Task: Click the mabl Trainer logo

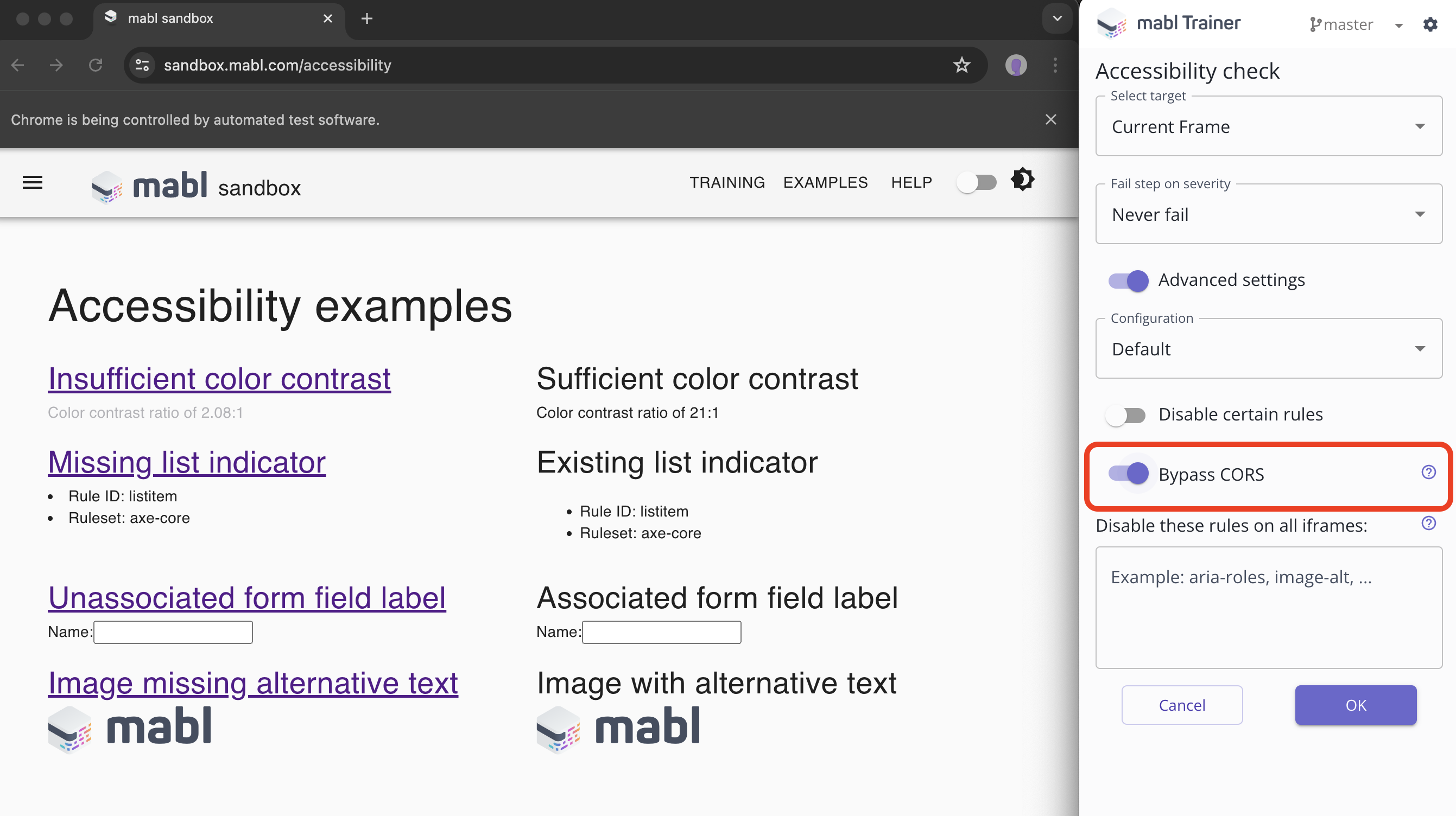Action: tap(1113, 23)
